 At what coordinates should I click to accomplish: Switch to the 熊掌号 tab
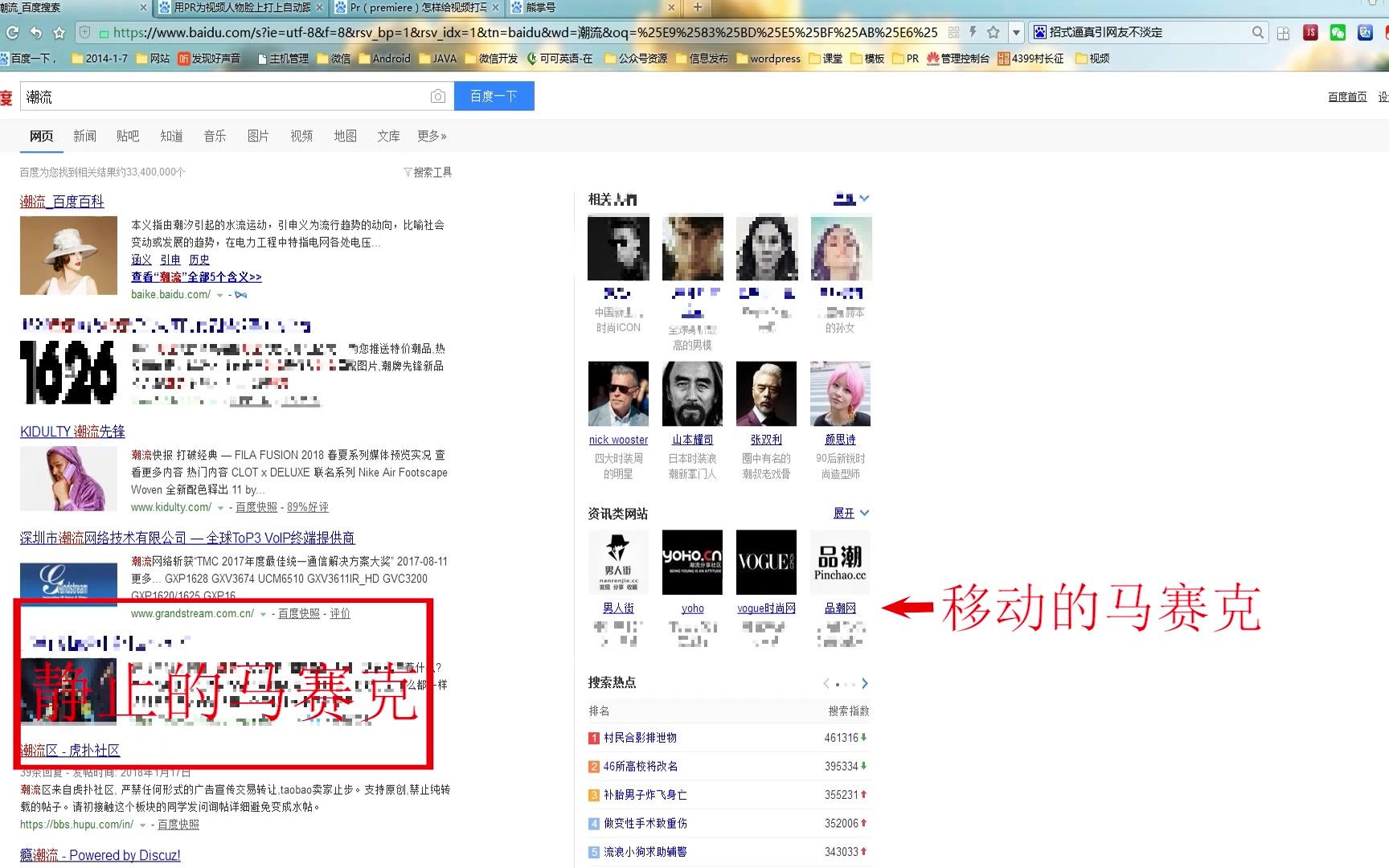[x=593, y=7]
